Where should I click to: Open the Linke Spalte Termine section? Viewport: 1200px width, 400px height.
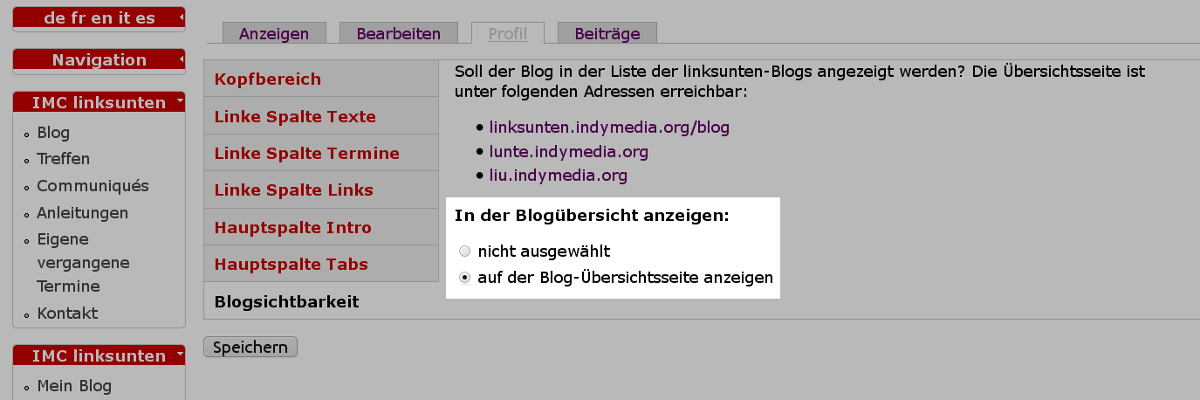click(x=307, y=153)
